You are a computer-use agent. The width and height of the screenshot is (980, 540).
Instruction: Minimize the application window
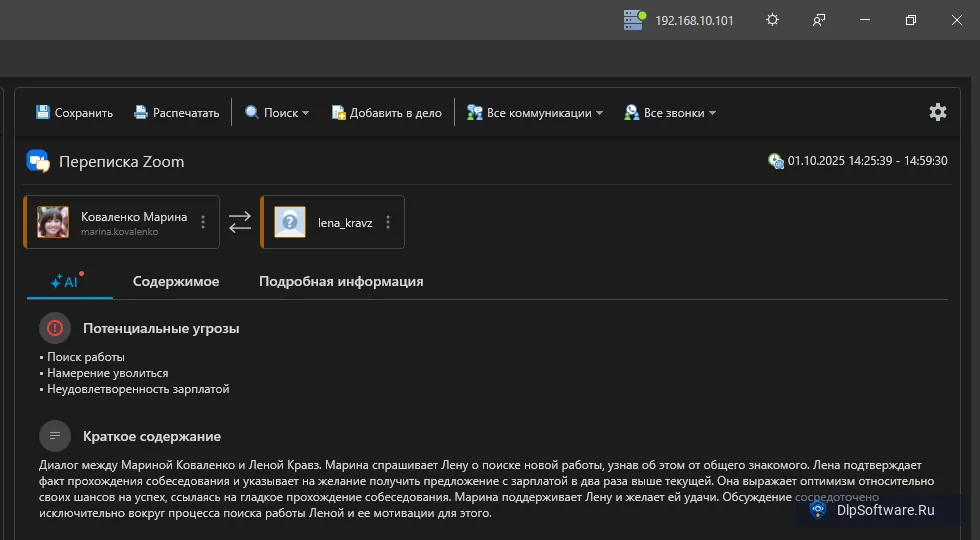click(865, 20)
